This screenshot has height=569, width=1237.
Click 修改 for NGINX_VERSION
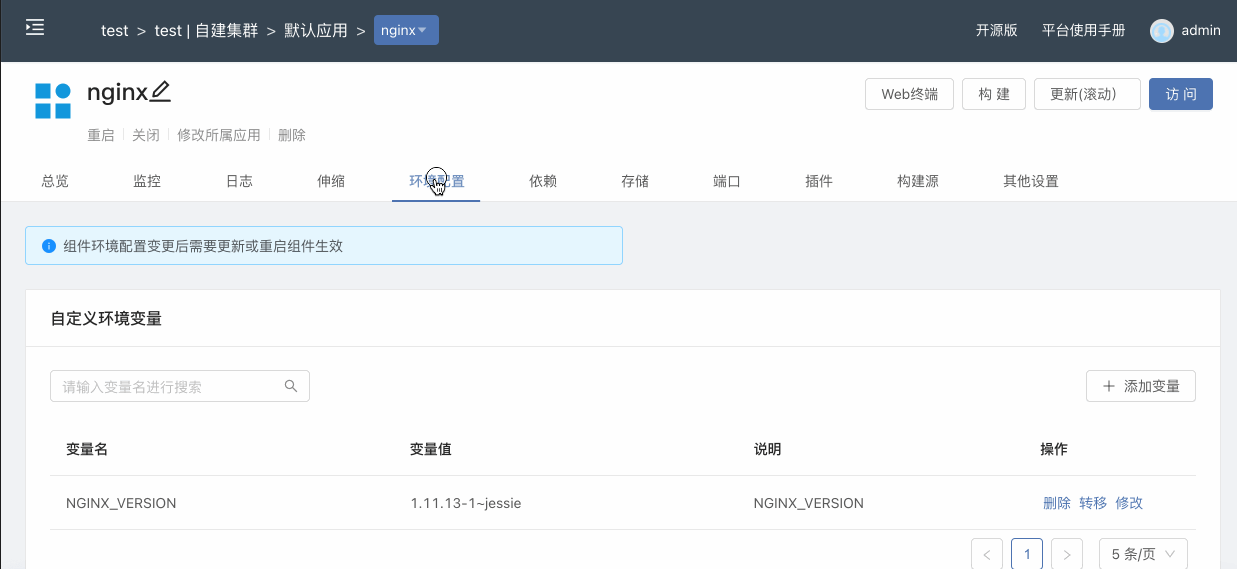coord(1129,503)
